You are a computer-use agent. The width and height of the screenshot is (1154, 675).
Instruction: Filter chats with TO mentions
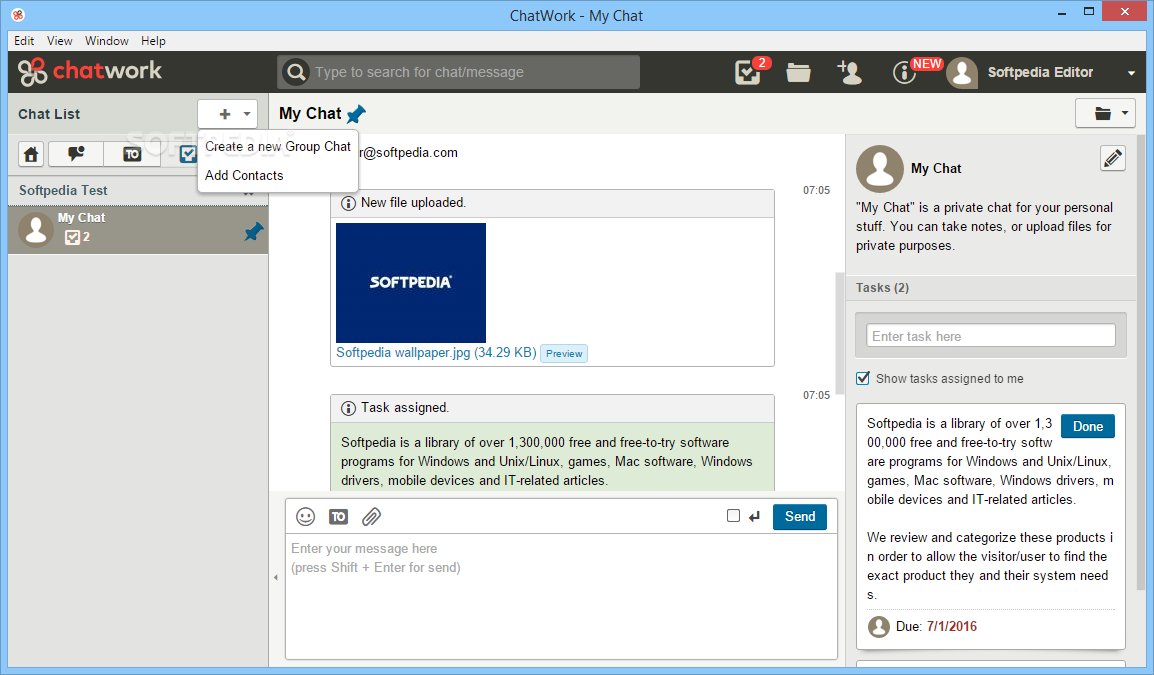click(132, 154)
